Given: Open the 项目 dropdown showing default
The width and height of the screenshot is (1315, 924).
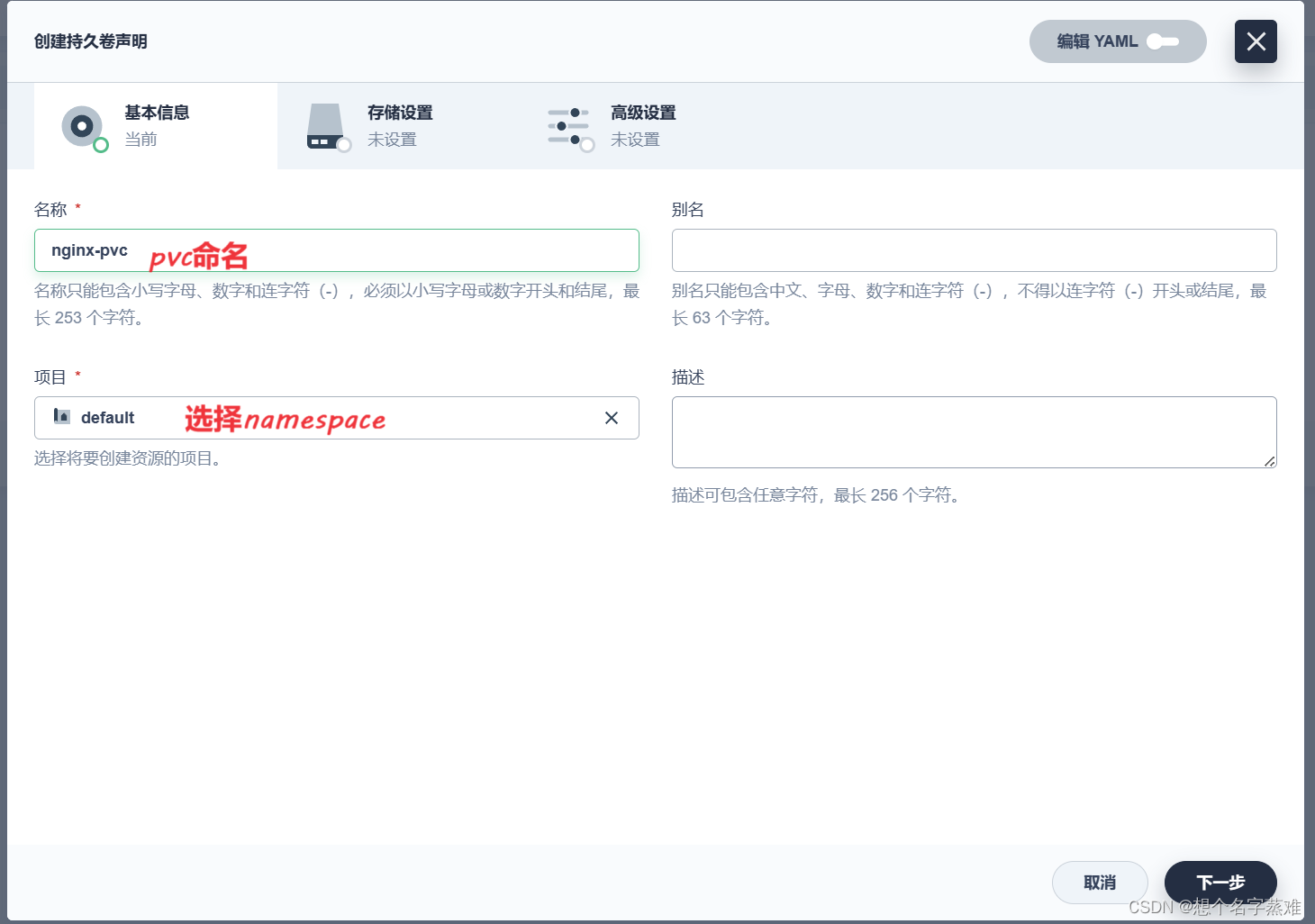Looking at the screenshot, I should point(337,418).
